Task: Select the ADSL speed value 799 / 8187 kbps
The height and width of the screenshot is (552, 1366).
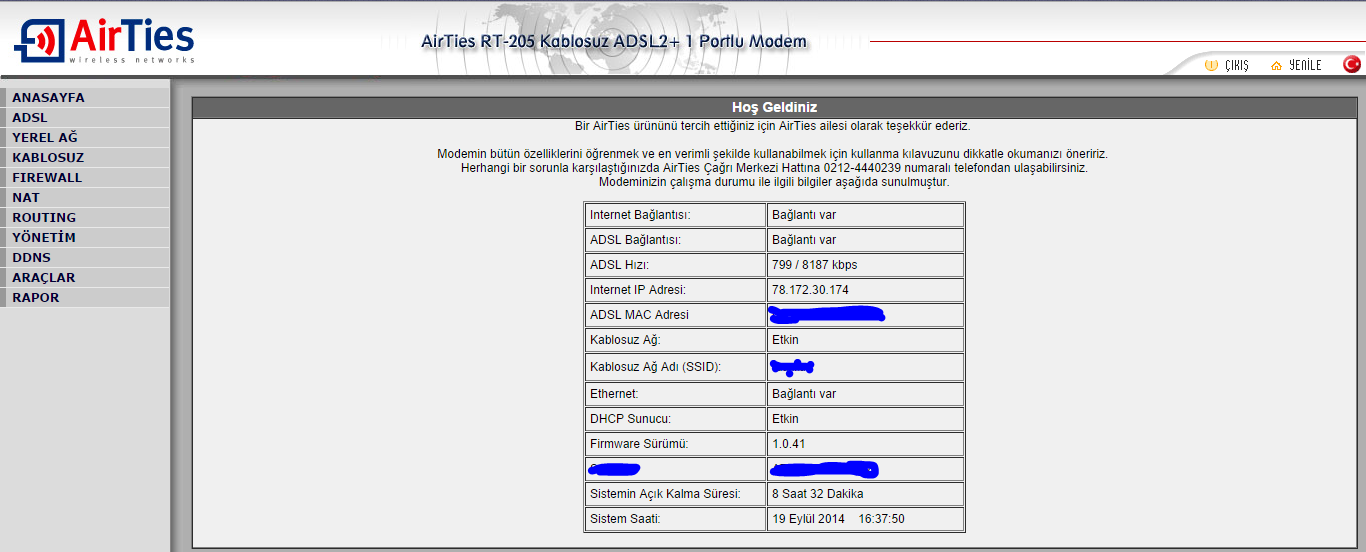Action: [x=814, y=265]
